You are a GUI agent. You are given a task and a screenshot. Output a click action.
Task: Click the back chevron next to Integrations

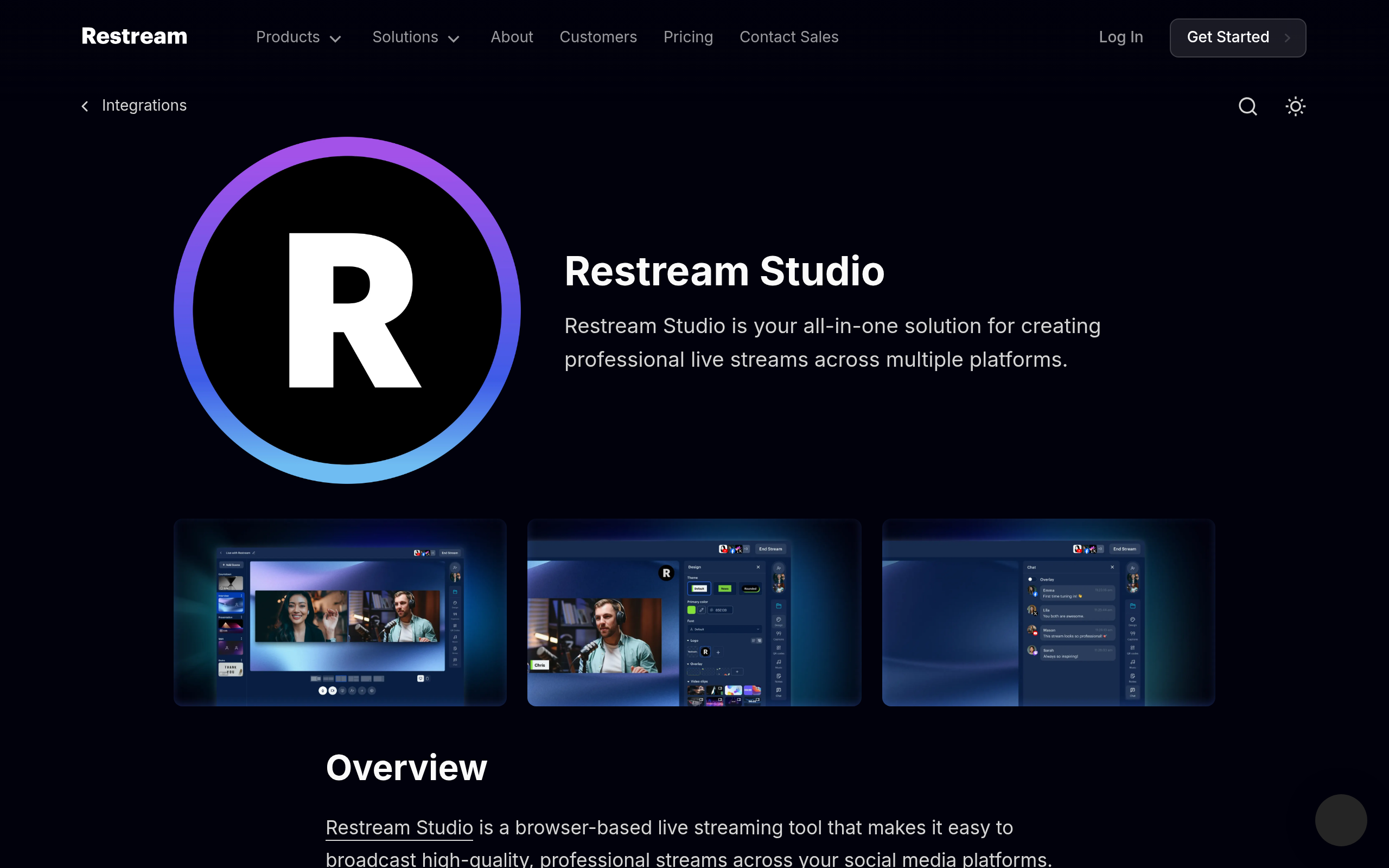coord(85,106)
